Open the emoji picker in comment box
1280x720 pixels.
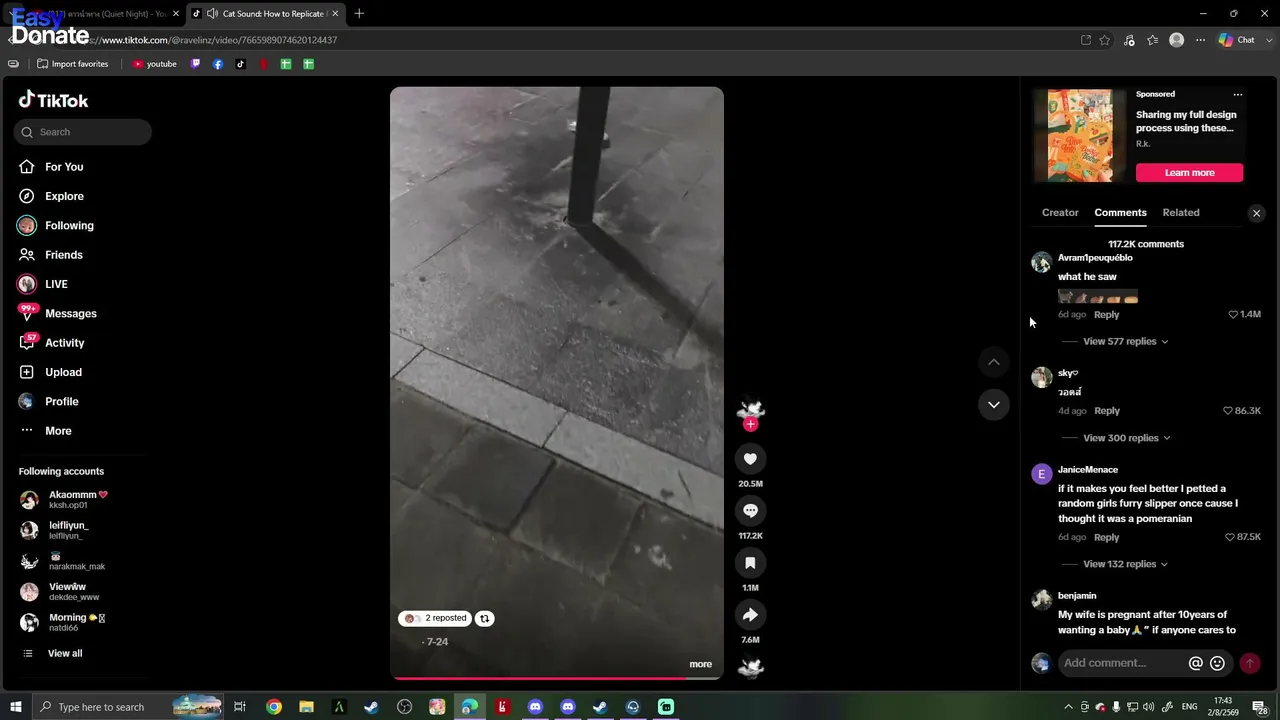click(x=1217, y=663)
